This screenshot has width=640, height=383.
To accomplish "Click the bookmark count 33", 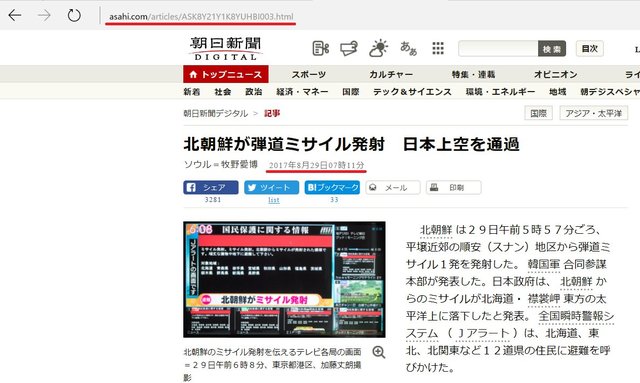I will (x=334, y=200).
